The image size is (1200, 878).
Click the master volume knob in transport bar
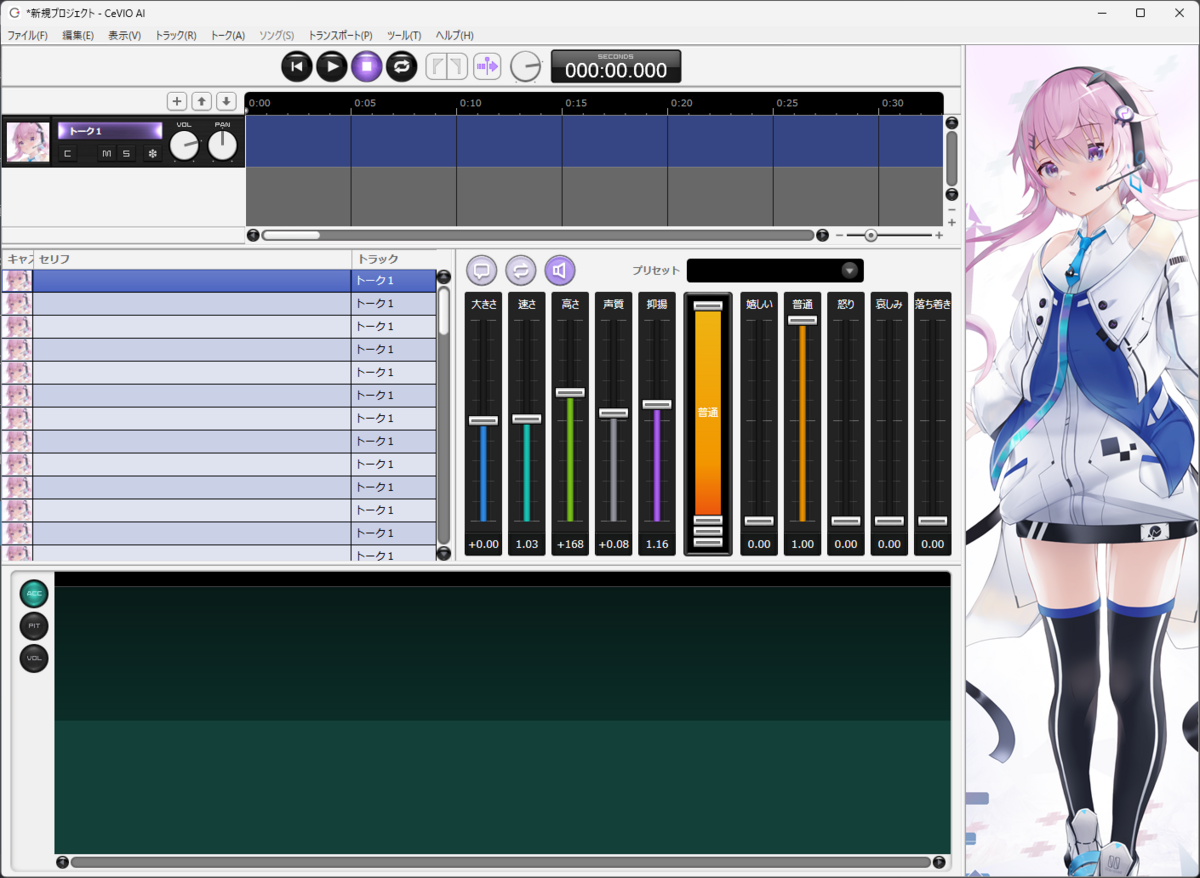[525, 67]
